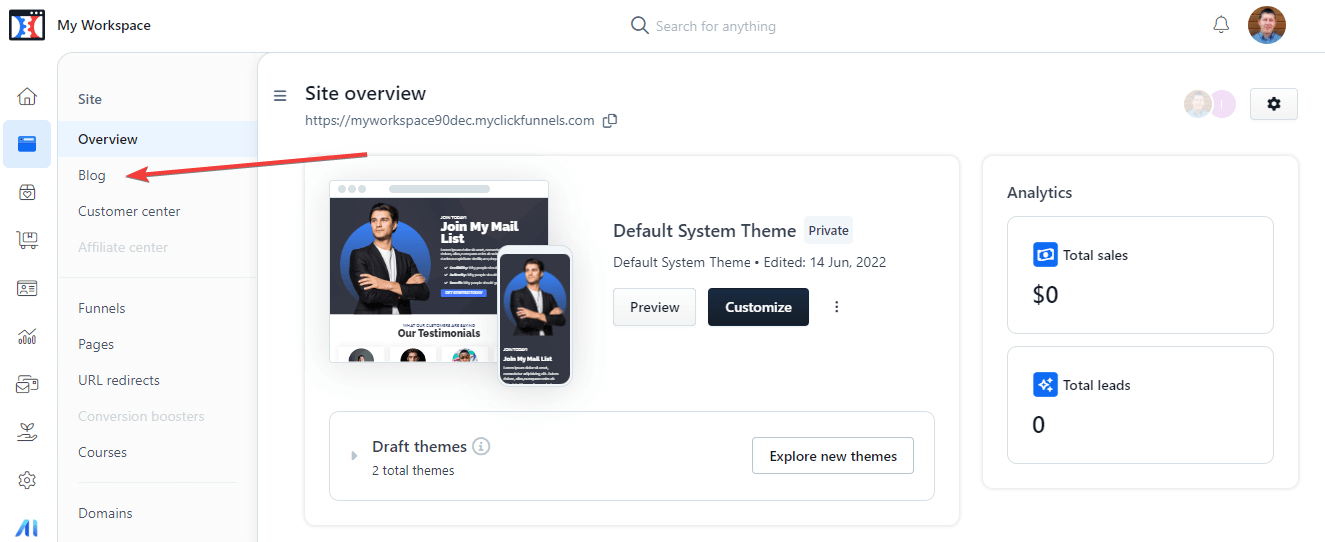This screenshot has width=1325, height=542.
Task: Click the Preview button
Action: 655,307
